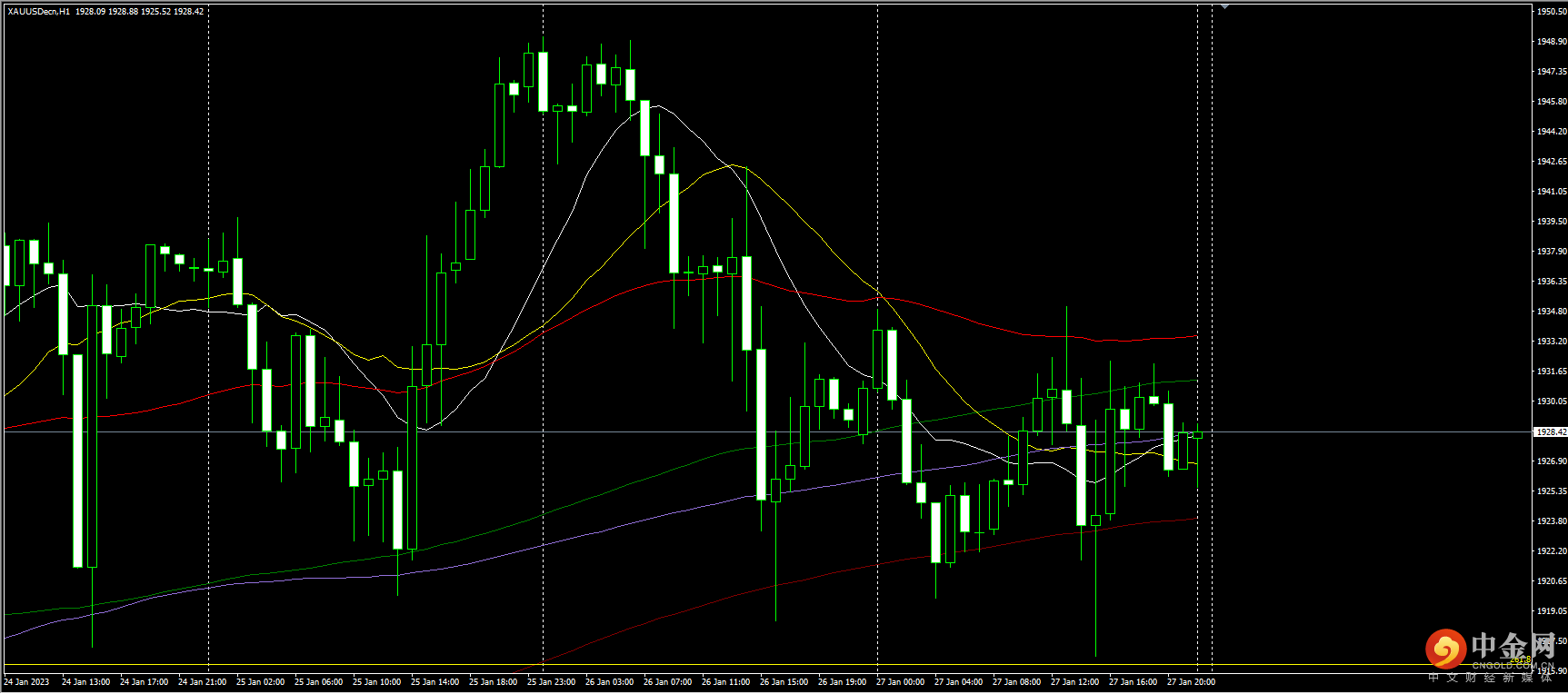Click the 26 Jan 11:00 time label
The width and height of the screenshot is (1568, 694).
[x=725, y=682]
